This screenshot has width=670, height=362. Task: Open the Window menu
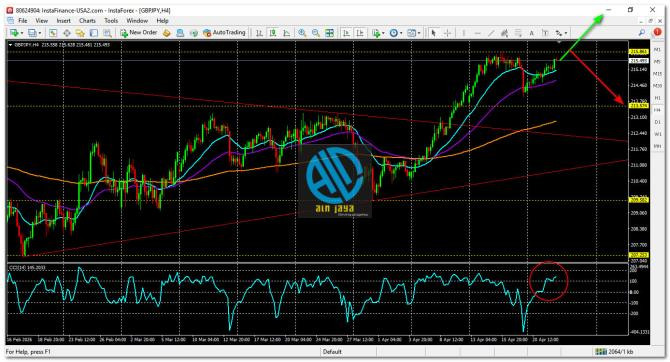pos(137,21)
